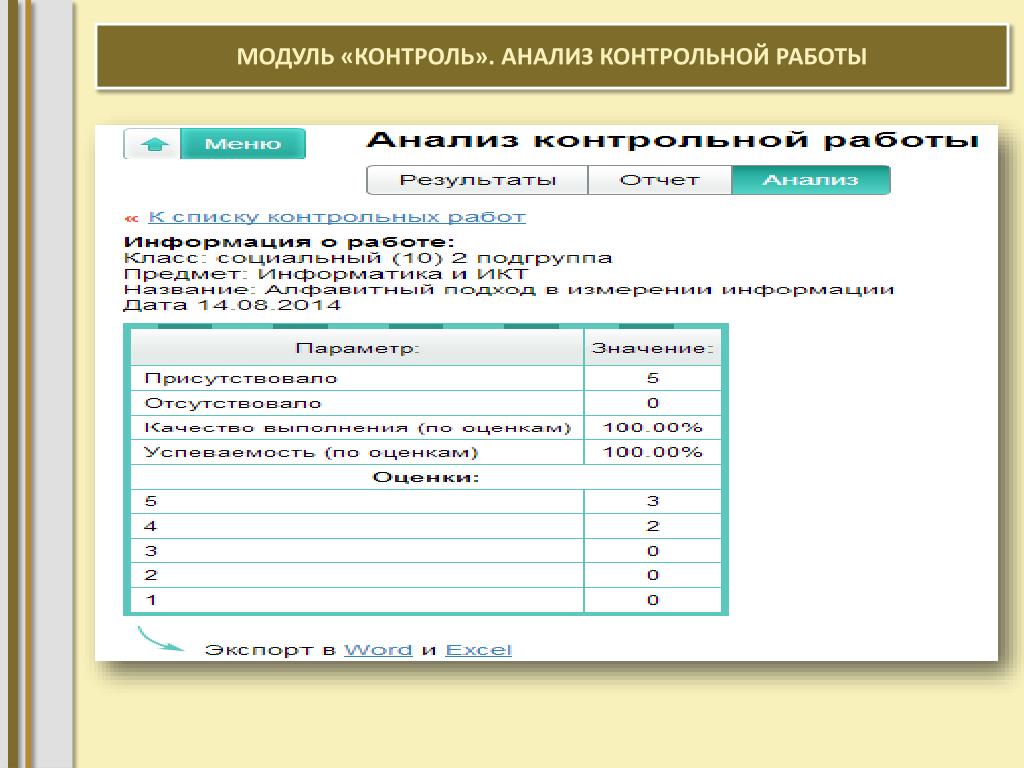
Task: Click the Качество выполнения value 100.00%
Action: [x=652, y=428]
